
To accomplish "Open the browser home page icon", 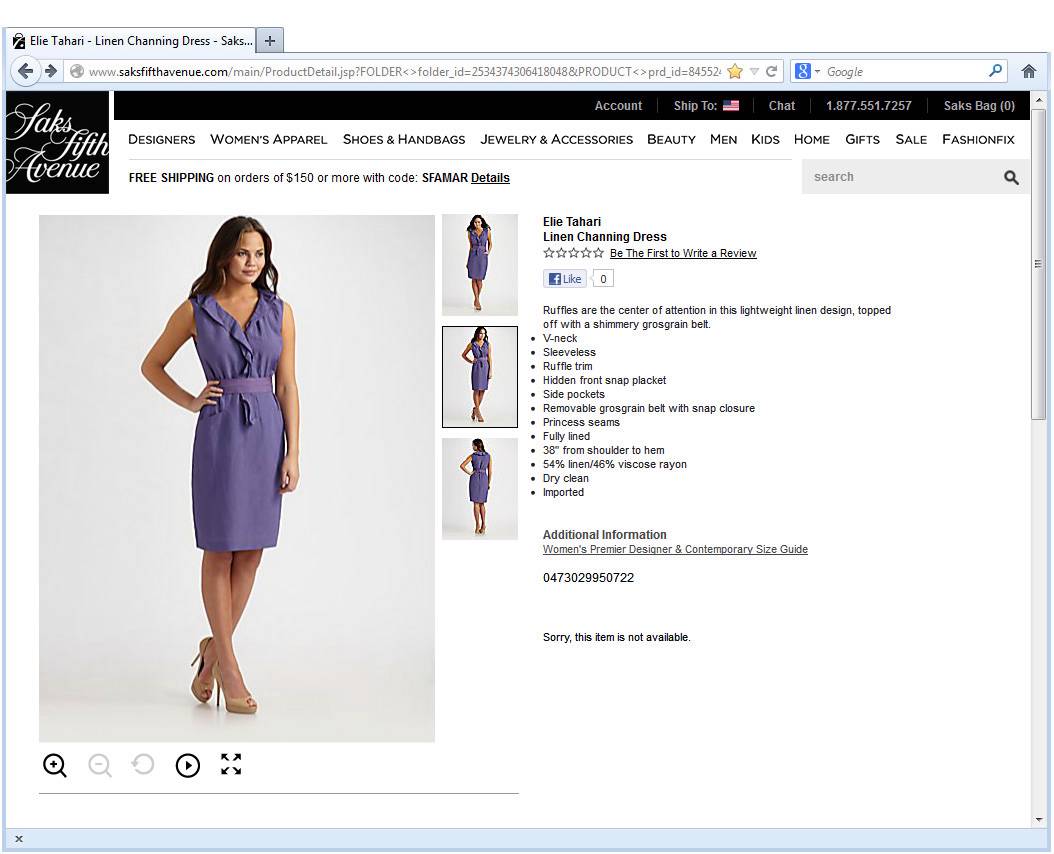I will (1028, 71).
